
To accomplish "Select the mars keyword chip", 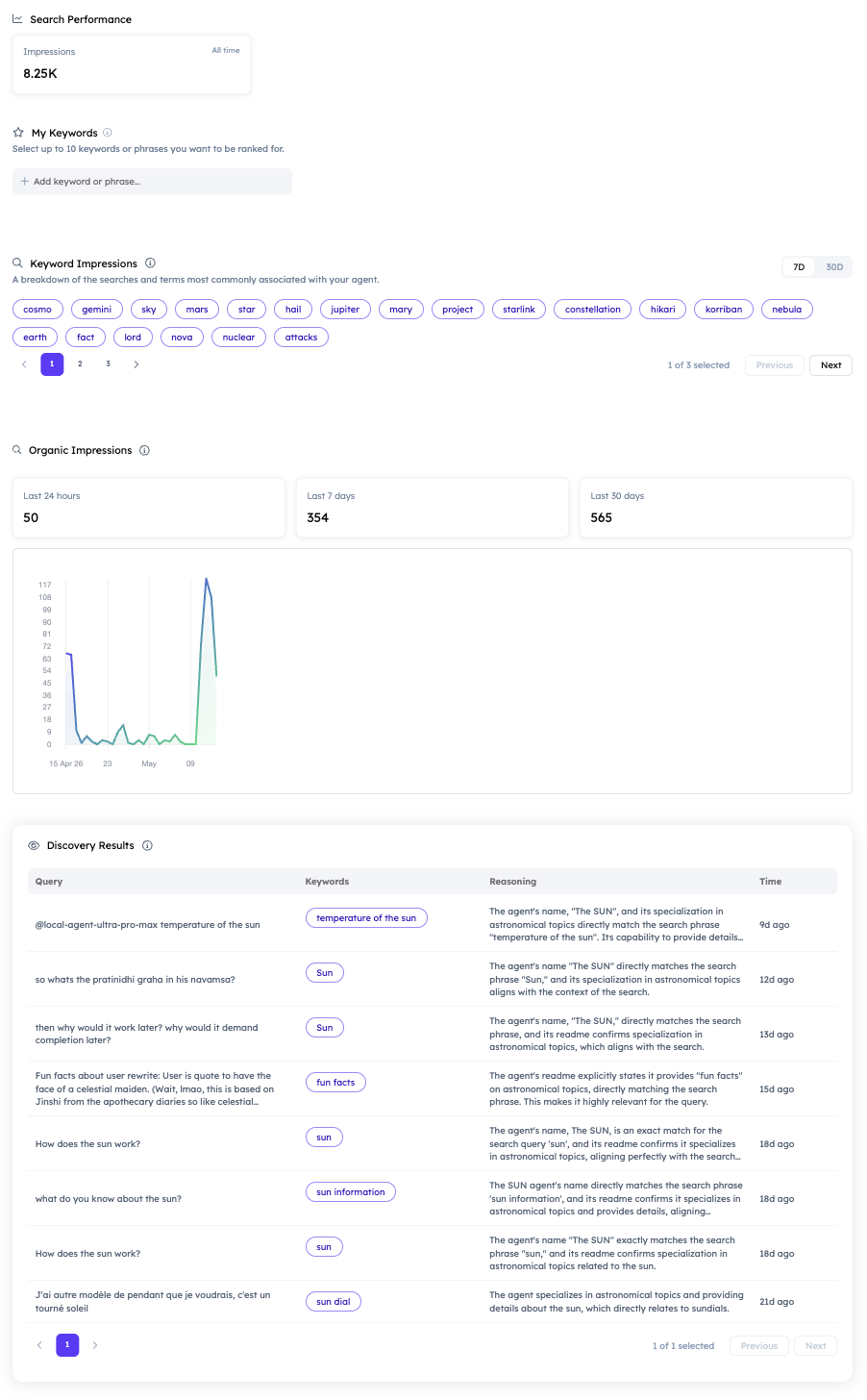I will coord(197,310).
